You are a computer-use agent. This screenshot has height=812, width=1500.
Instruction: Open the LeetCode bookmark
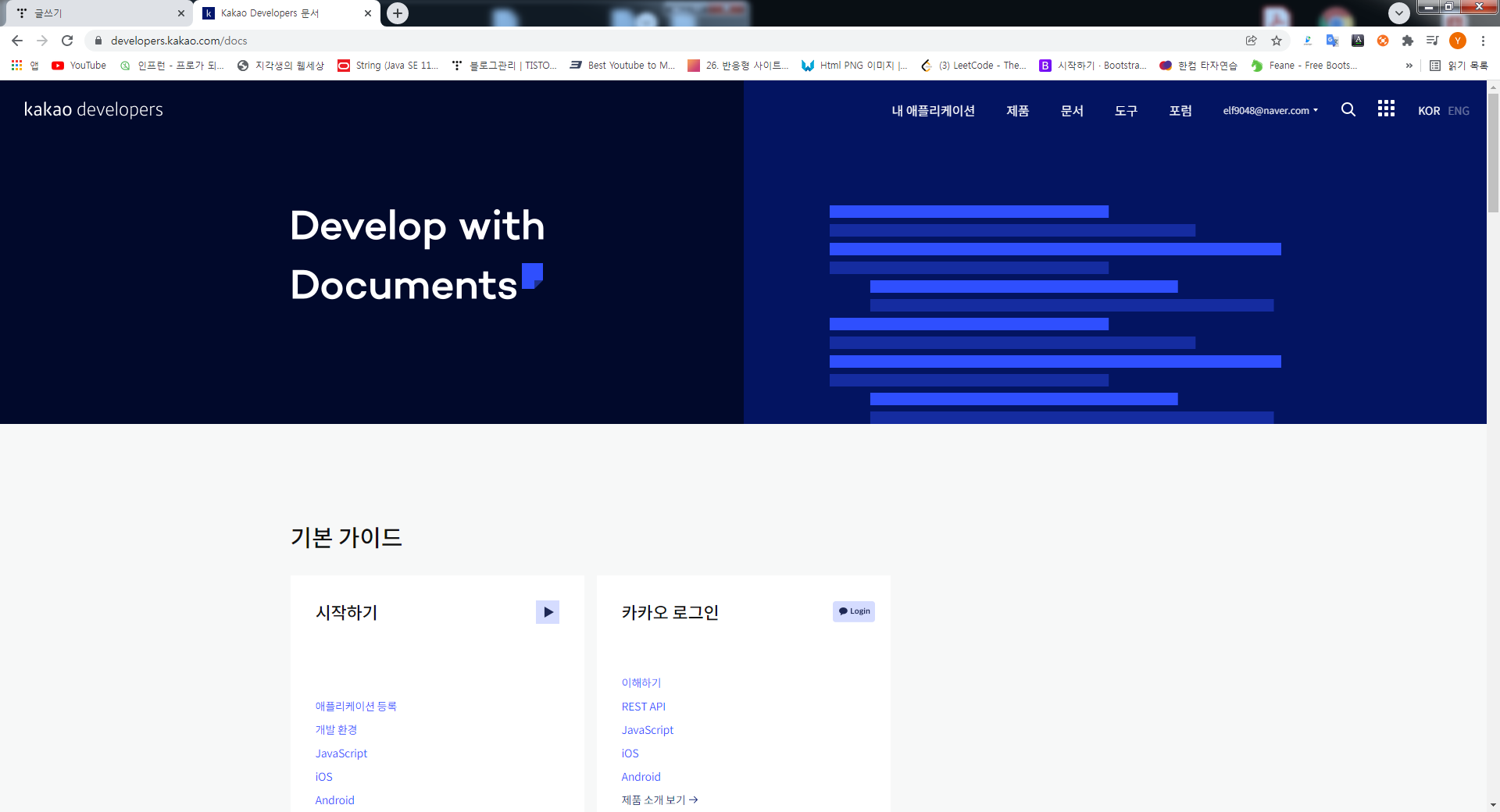973,66
